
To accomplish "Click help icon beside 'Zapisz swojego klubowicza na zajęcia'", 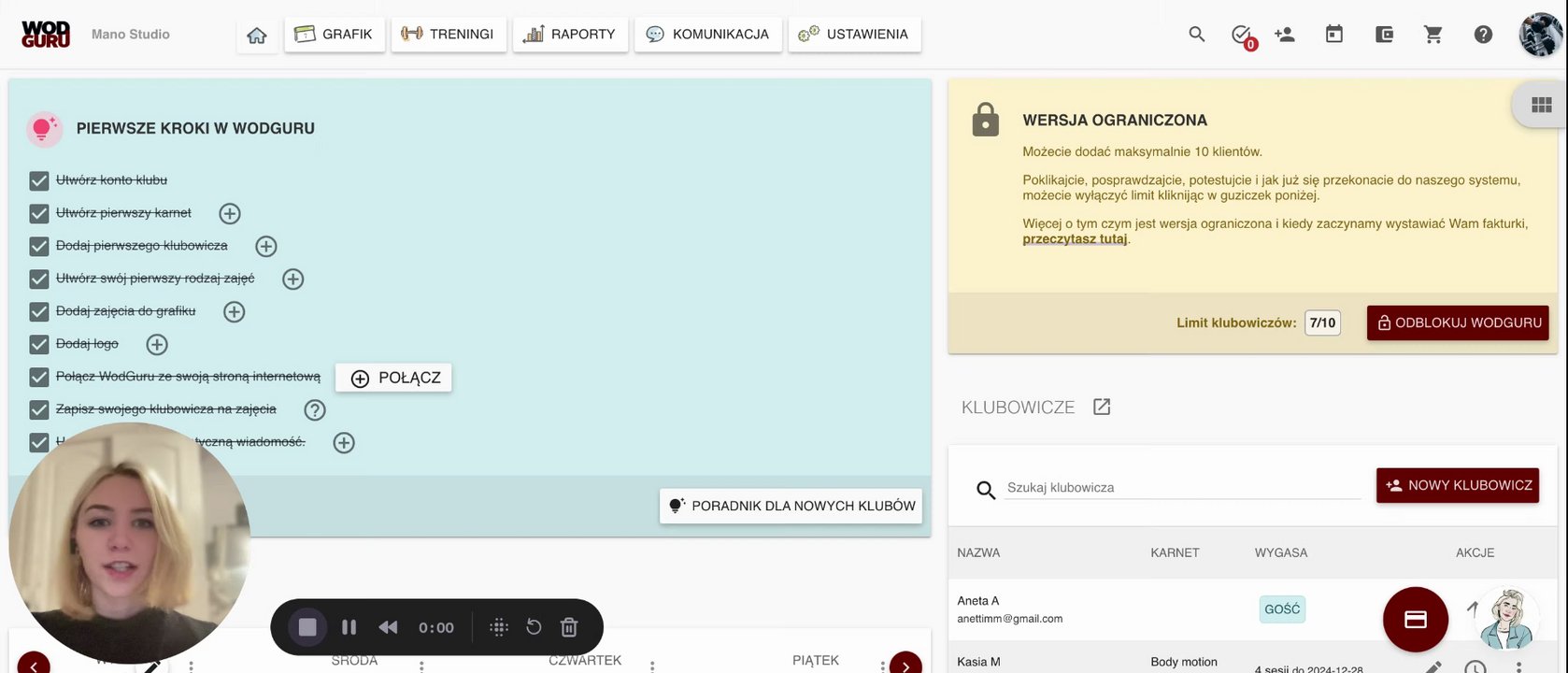I will pyautogui.click(x=315, y=410).
